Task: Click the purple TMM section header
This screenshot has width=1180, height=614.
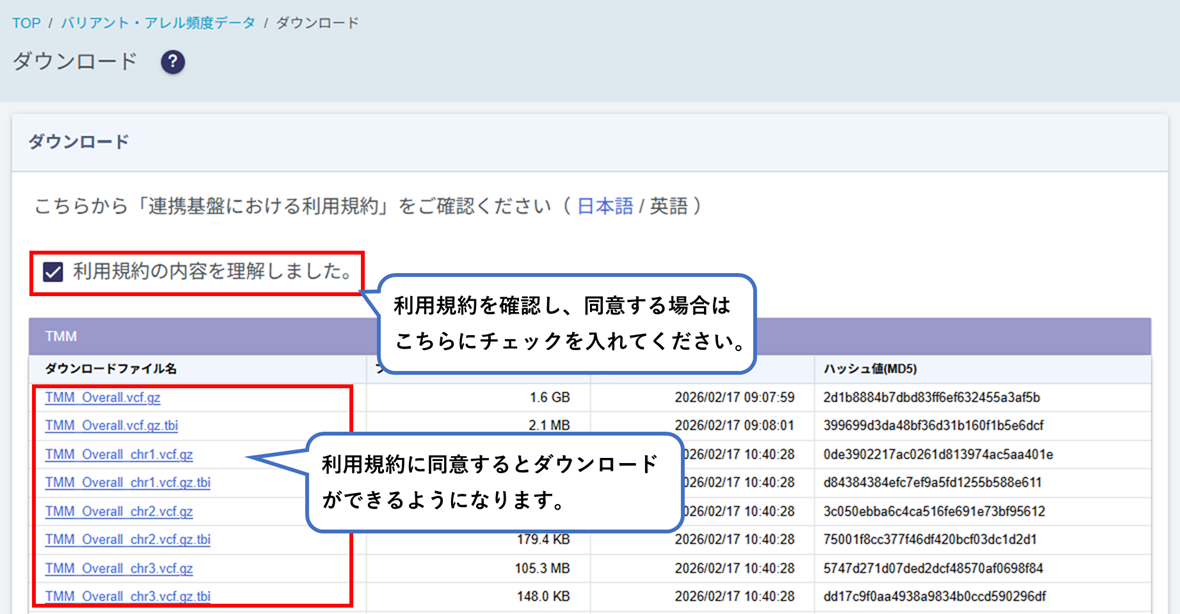Action: tap(200, 336)
